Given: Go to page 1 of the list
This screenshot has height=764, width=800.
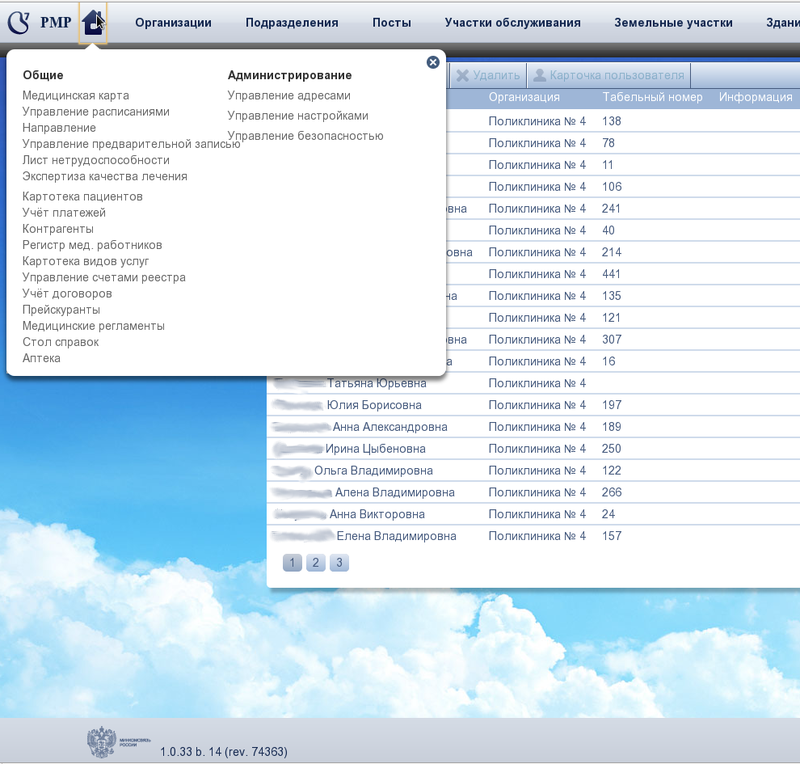Looking at the screenshot, I should (292, 563).
